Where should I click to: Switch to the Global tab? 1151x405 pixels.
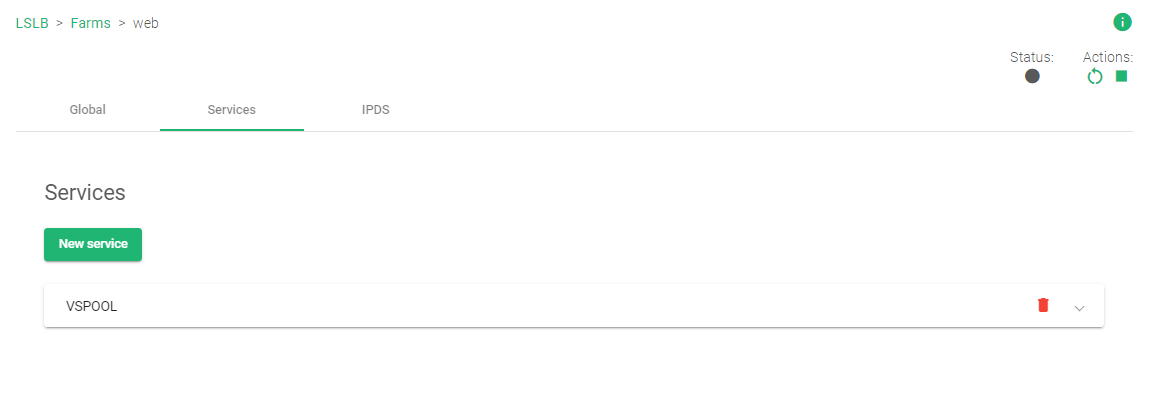pos(87,110)
